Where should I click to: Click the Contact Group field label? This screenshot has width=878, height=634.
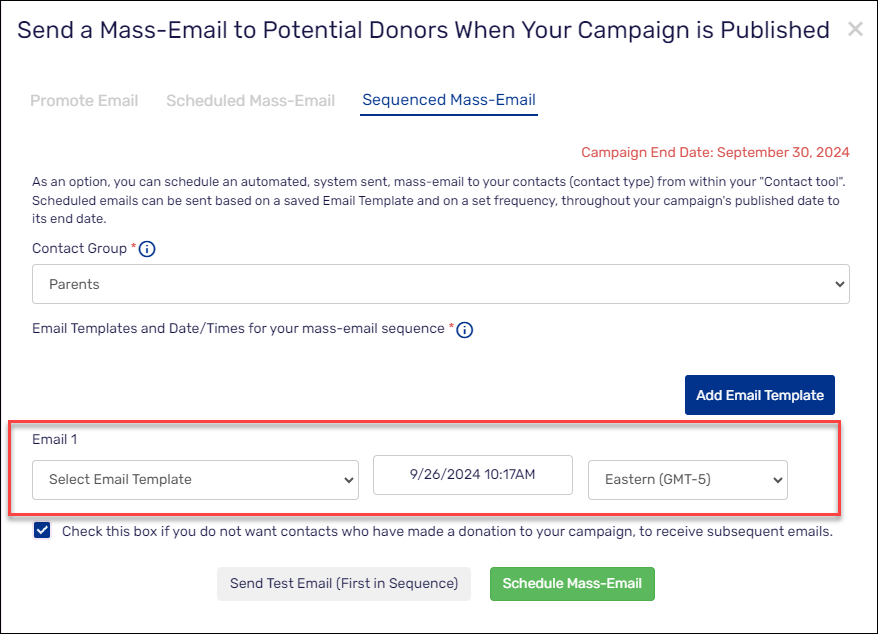tap(79, 248)
